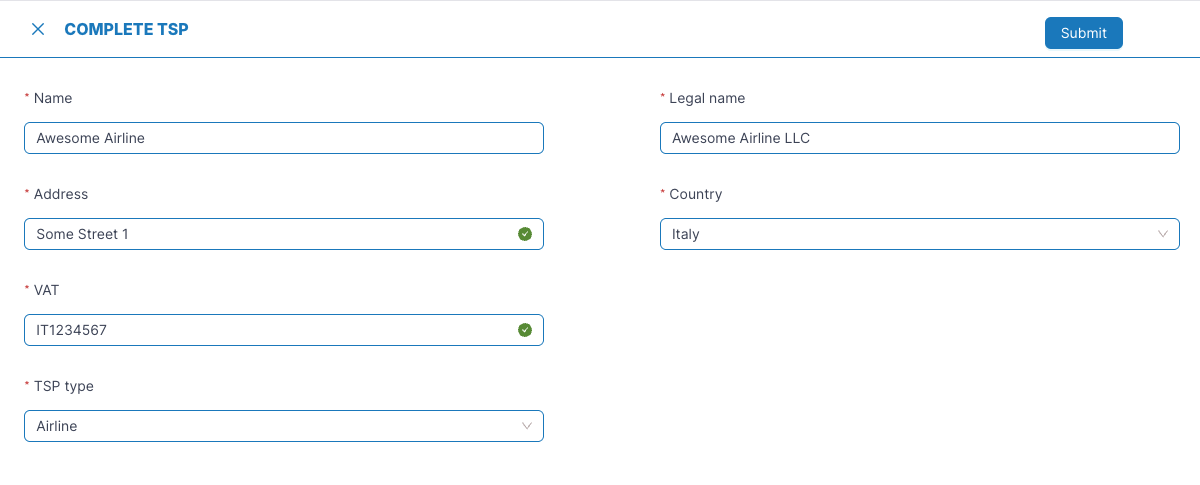
Task: Close the Complete TSP form
Action: coord(38,29)
